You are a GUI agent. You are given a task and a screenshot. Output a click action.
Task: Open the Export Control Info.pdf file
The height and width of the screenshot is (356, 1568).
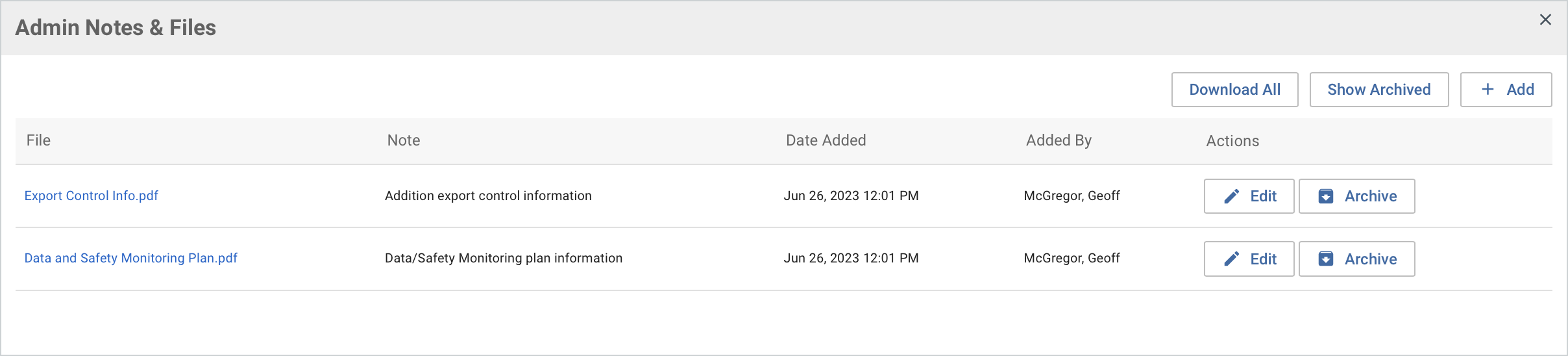(92, 196)
